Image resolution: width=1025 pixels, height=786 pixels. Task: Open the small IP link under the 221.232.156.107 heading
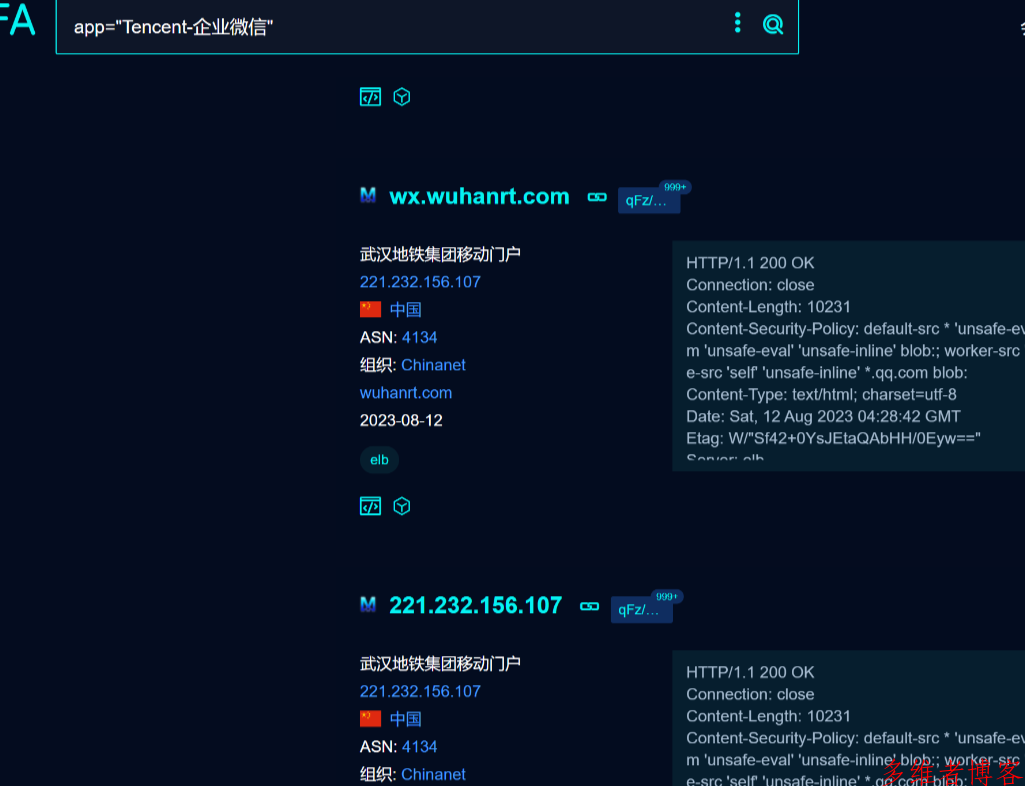click(x=420, y=691)
